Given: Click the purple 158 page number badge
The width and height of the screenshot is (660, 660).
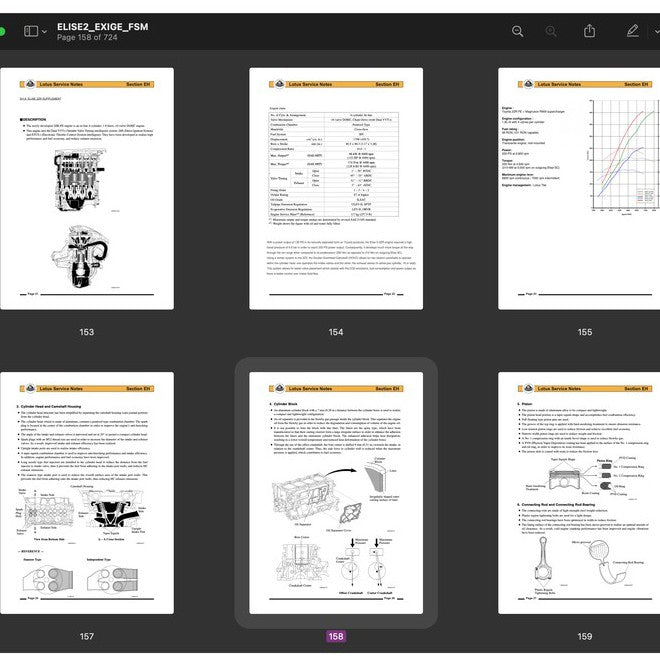Looking at the screenshot, I should point(336,636).
